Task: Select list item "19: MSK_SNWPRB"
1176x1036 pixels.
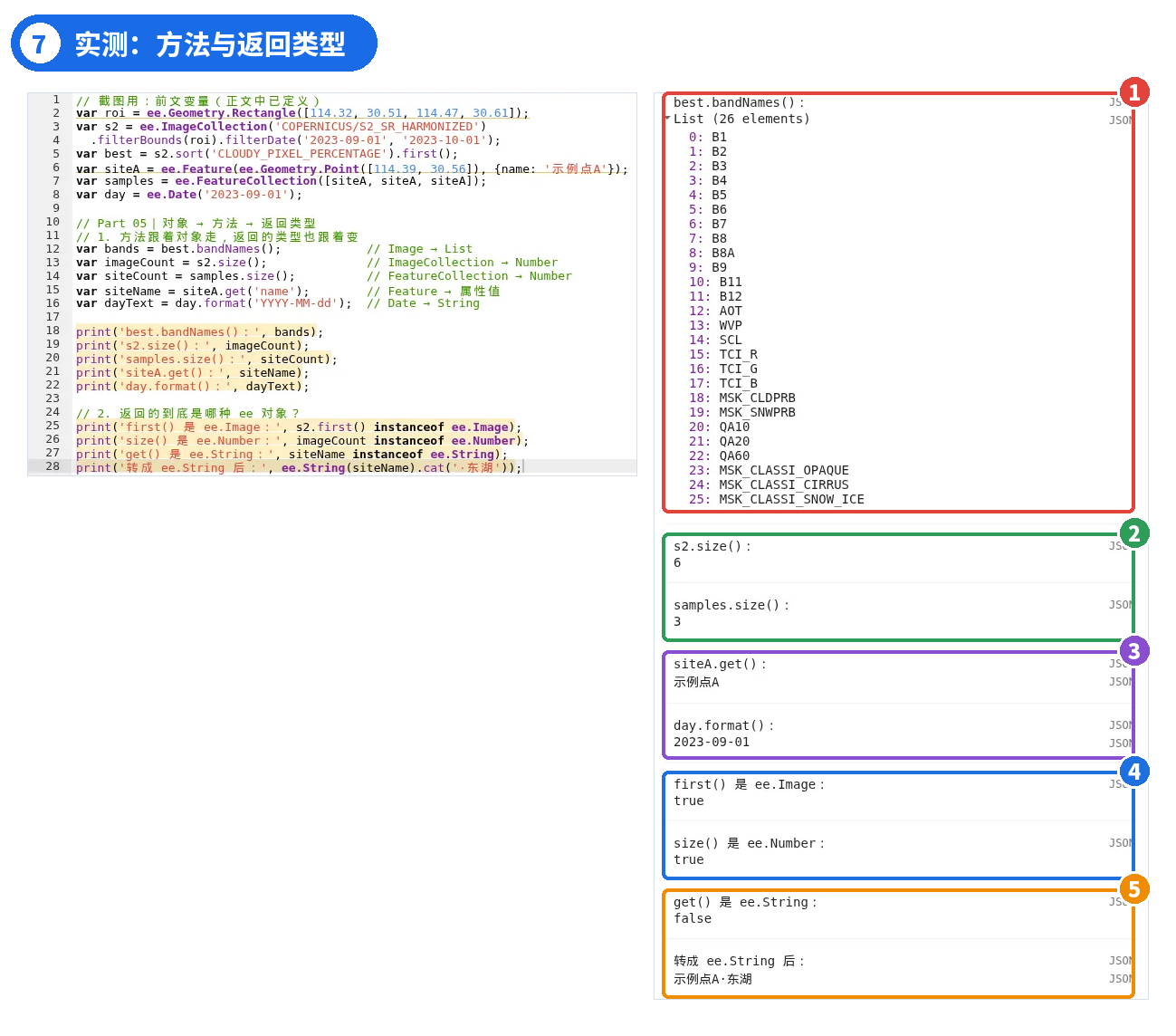Action: tap(742, 413)
